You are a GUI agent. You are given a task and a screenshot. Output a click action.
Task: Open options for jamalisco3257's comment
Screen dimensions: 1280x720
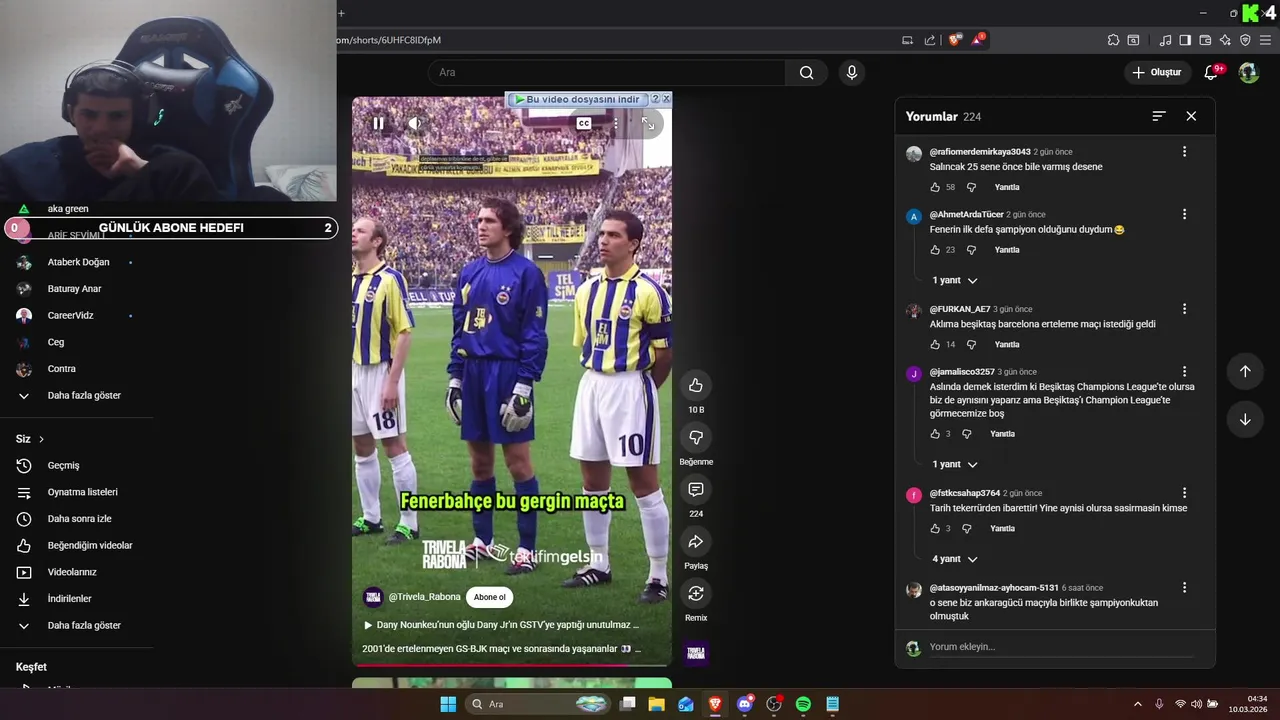[1184, 372]
